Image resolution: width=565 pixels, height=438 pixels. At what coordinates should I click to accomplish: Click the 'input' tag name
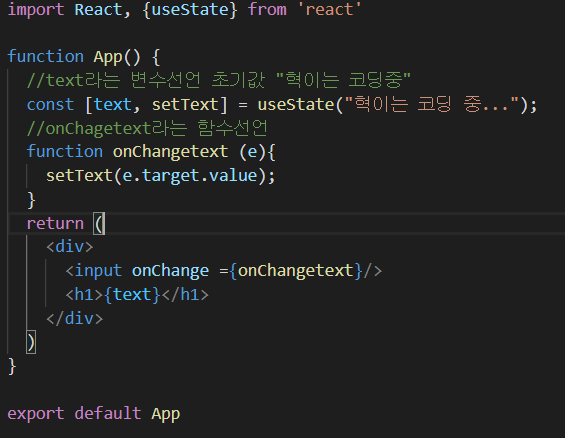98,271
